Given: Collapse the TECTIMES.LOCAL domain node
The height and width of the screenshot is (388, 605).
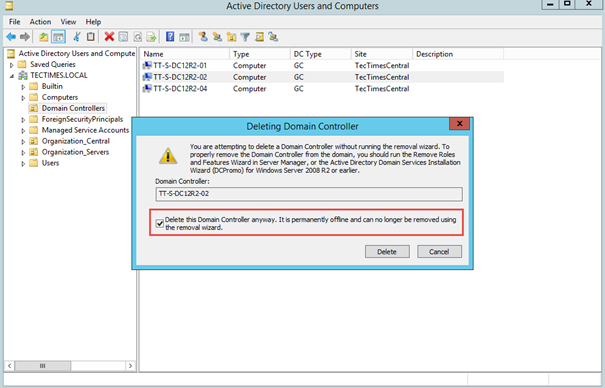Looking at the screenshot, I should (x=12, y=76).
